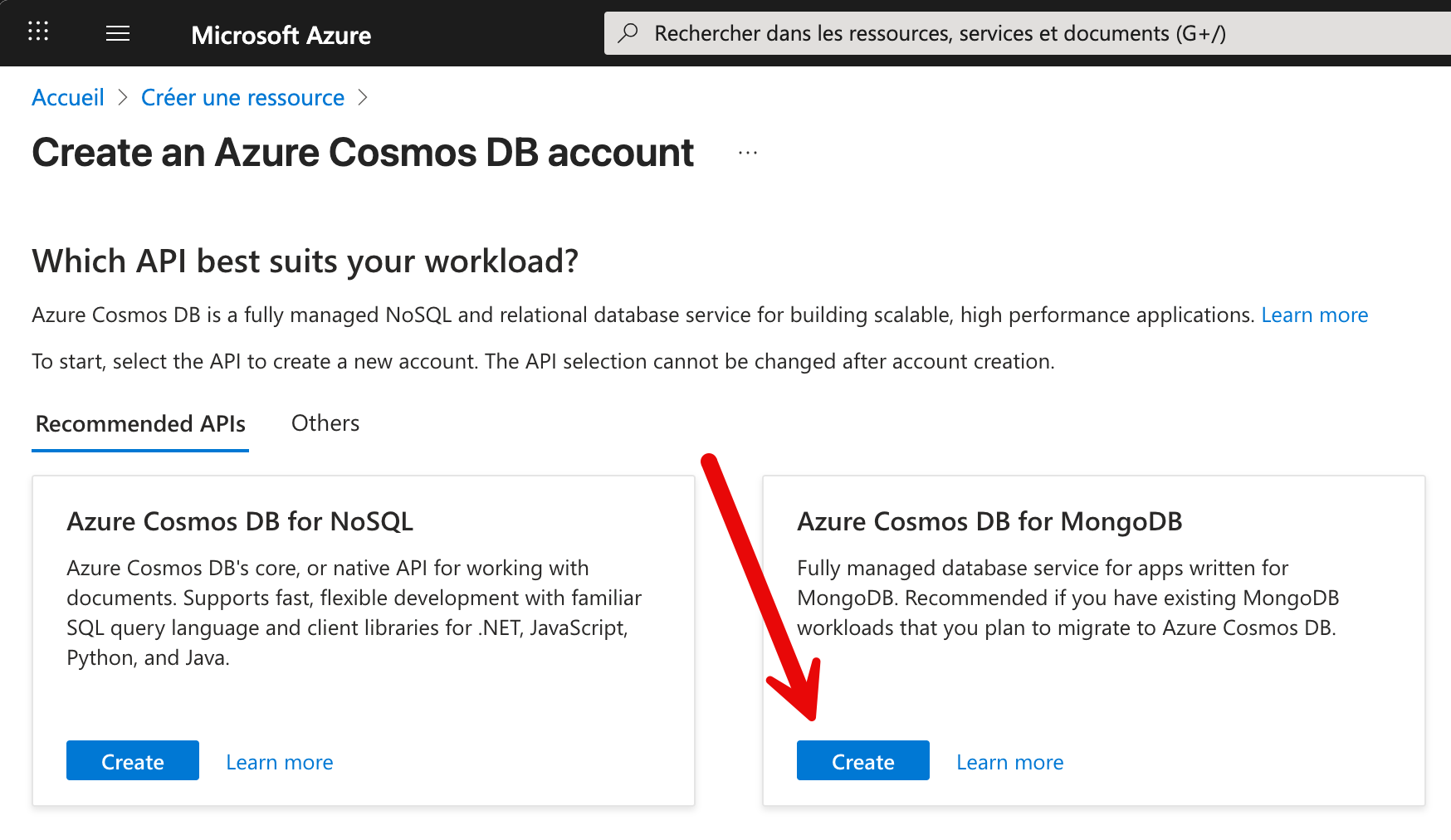Screen dimensions: 1451x840
Task: Open the ellipsis menu beside the page title
Action: coord(746,151)
